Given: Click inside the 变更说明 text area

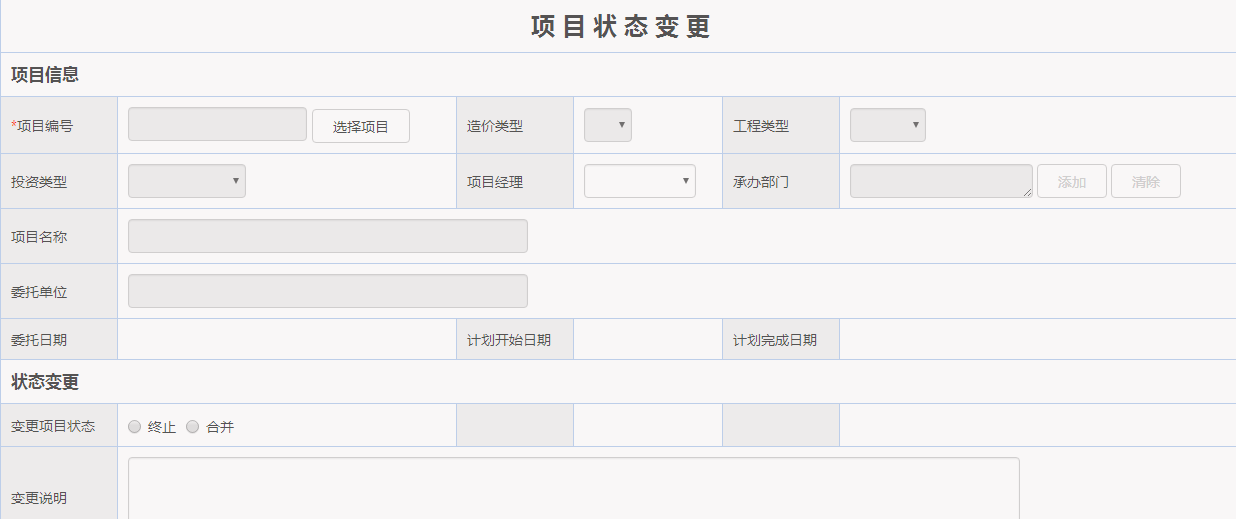Looking at the screenshot, I should coord(573,488).
